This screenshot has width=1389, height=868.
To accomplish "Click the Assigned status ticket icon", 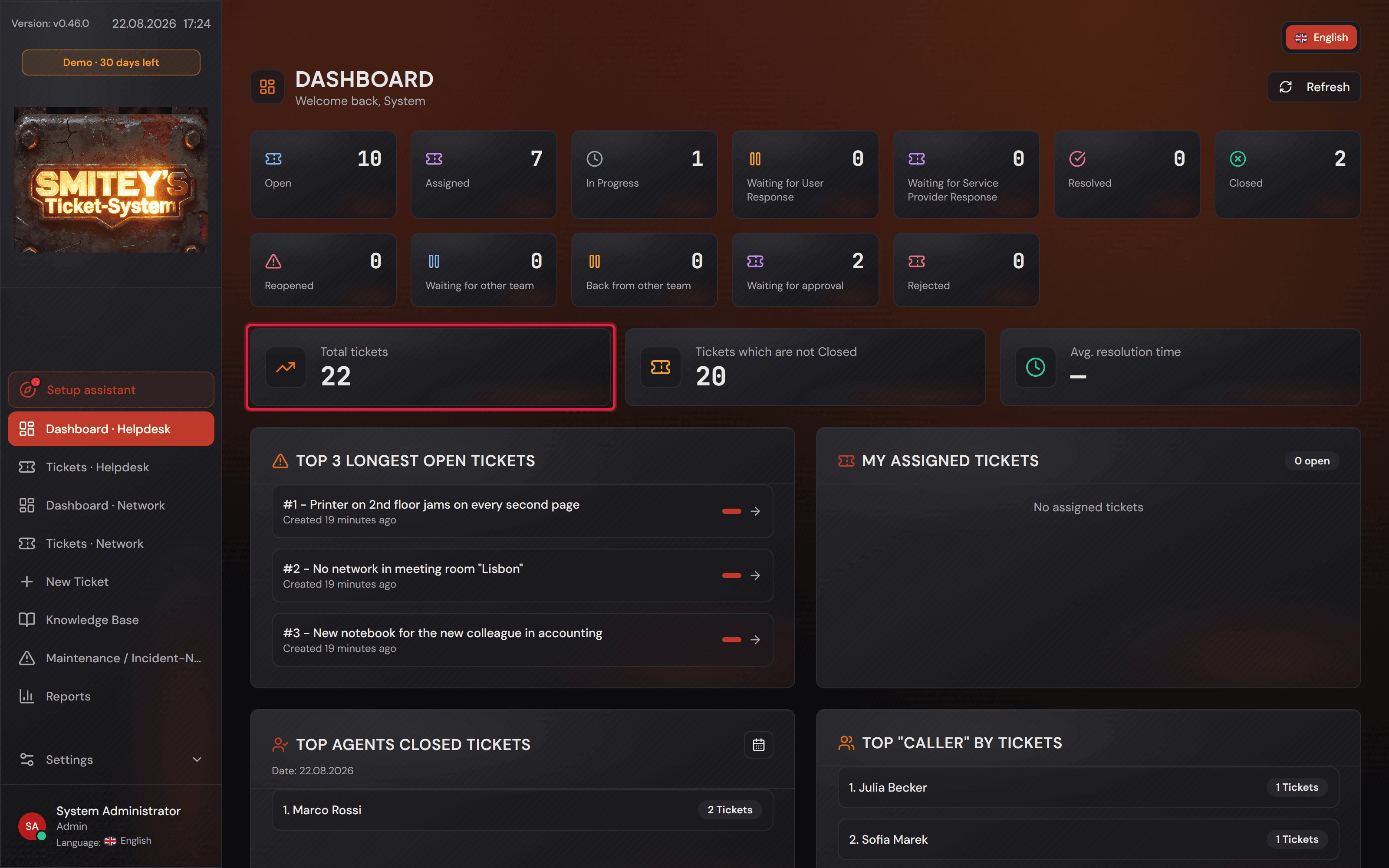I will pyautogui.click(x=434, y=159).
